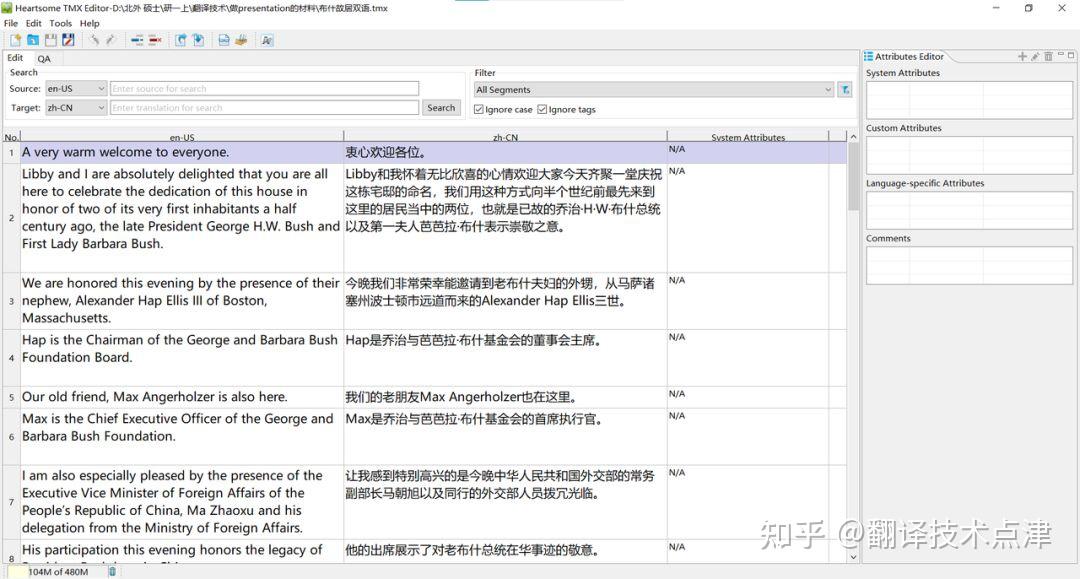Create a new TMX file
Image resolution: width=1080 pixels, height=579 pixels.
pyautogui.click(x=16, y=40)
